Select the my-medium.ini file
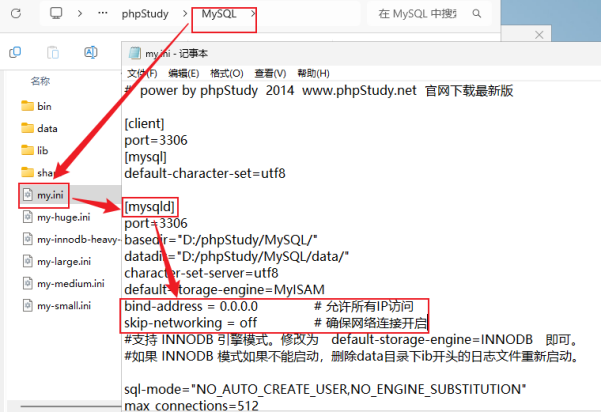The width and height of the screenshot is (602, 413). tap(64, 284)
